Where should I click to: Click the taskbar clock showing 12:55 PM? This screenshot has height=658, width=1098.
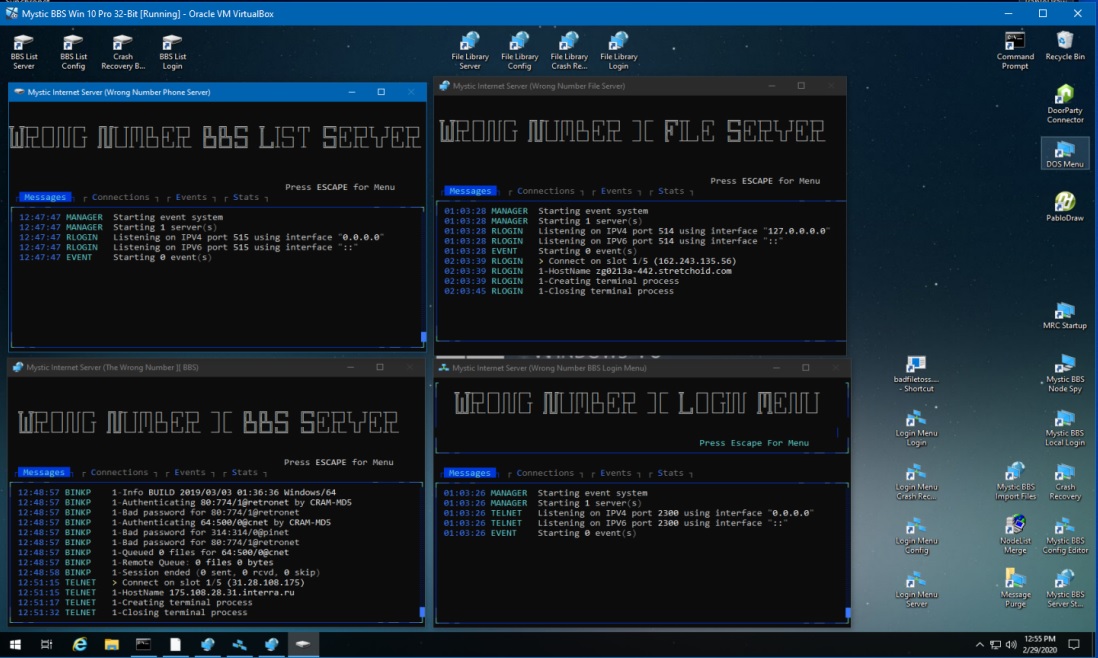[x=1039, y=644]
